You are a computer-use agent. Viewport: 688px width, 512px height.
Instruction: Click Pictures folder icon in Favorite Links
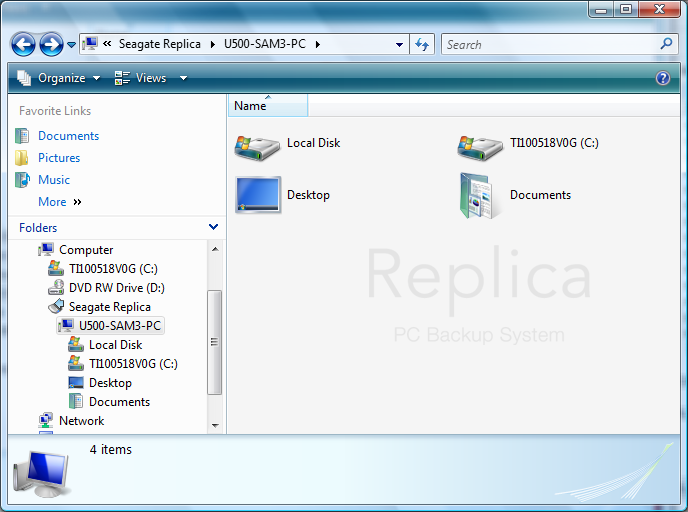pos(22,158)
